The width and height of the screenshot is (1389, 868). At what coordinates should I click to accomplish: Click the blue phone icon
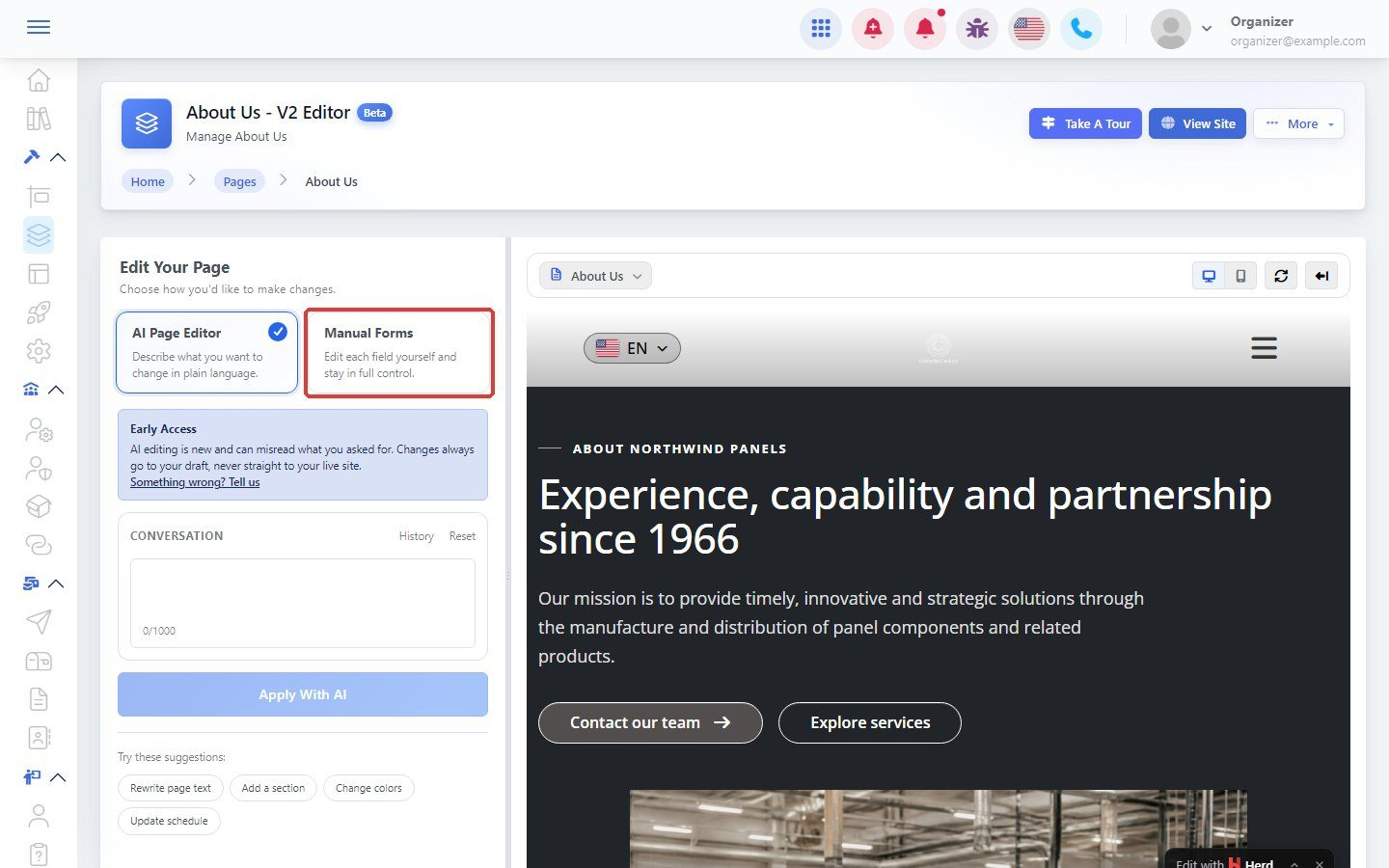tap(1081, 29)
